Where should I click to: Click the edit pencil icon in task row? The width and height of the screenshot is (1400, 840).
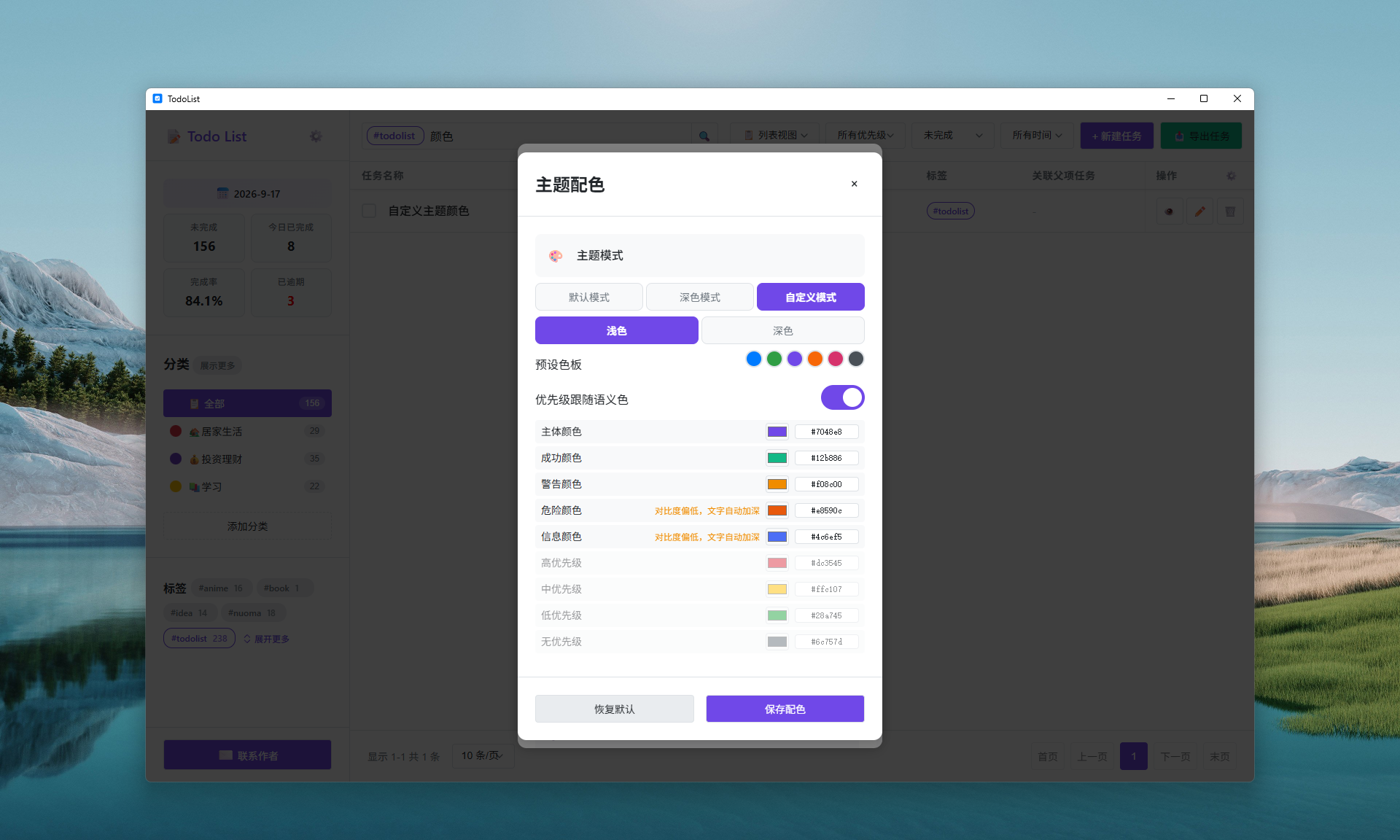(x=1199, y=211)
